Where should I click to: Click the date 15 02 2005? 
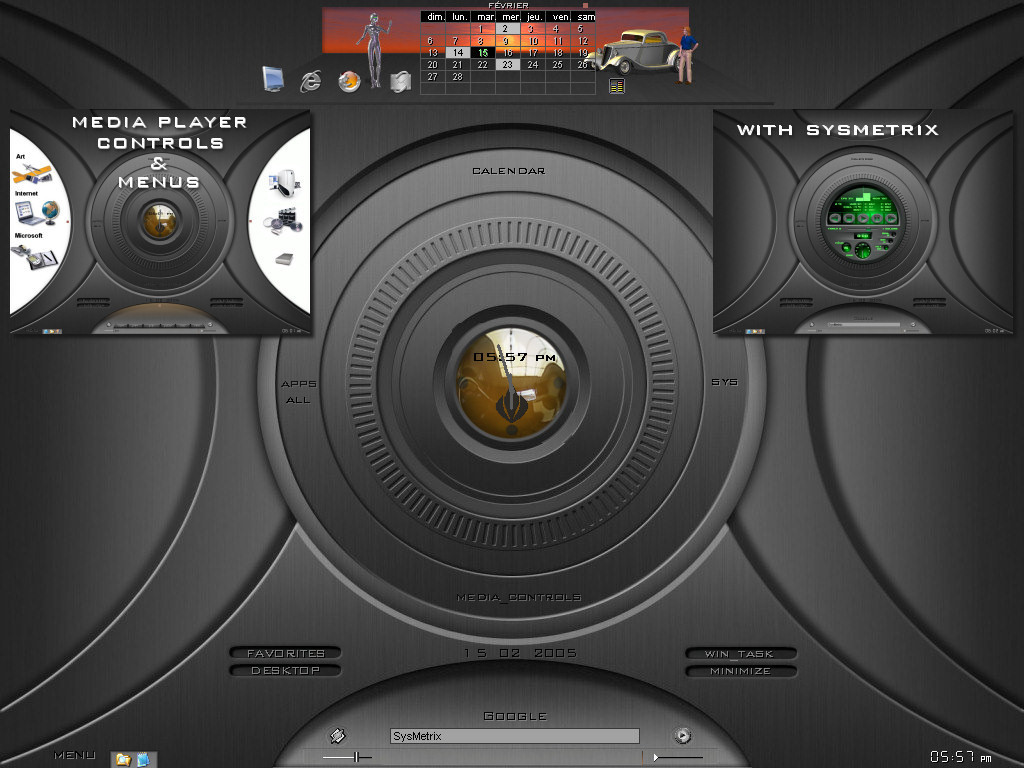[x=520, y=653]
